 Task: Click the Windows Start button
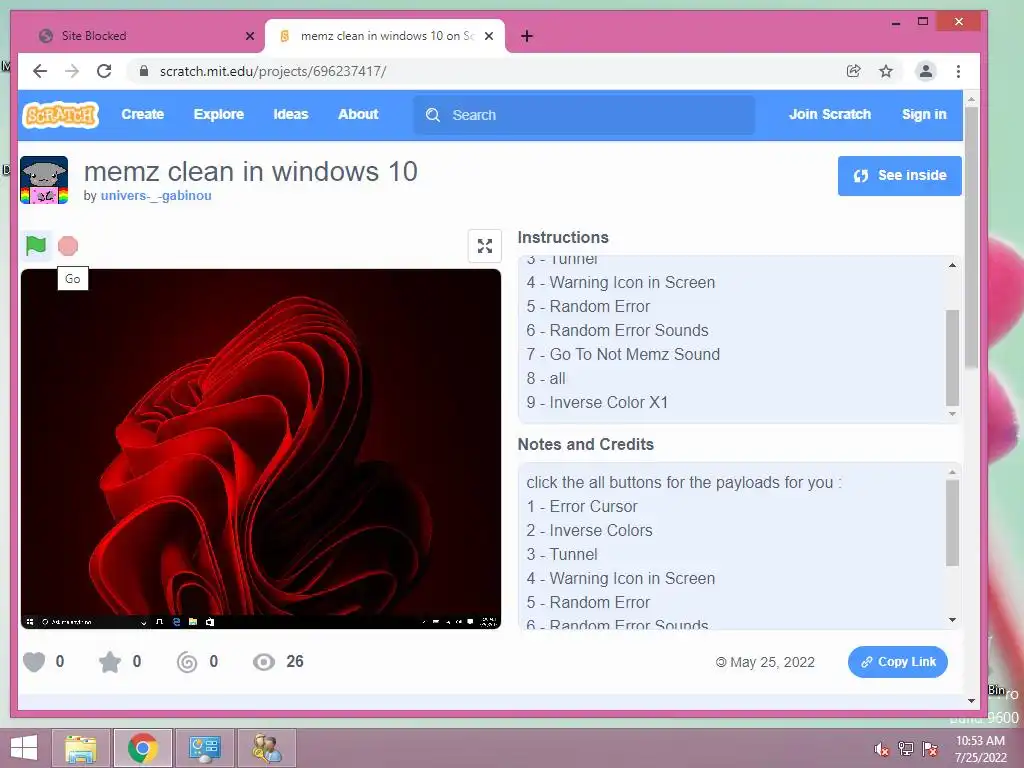point(24,748)
